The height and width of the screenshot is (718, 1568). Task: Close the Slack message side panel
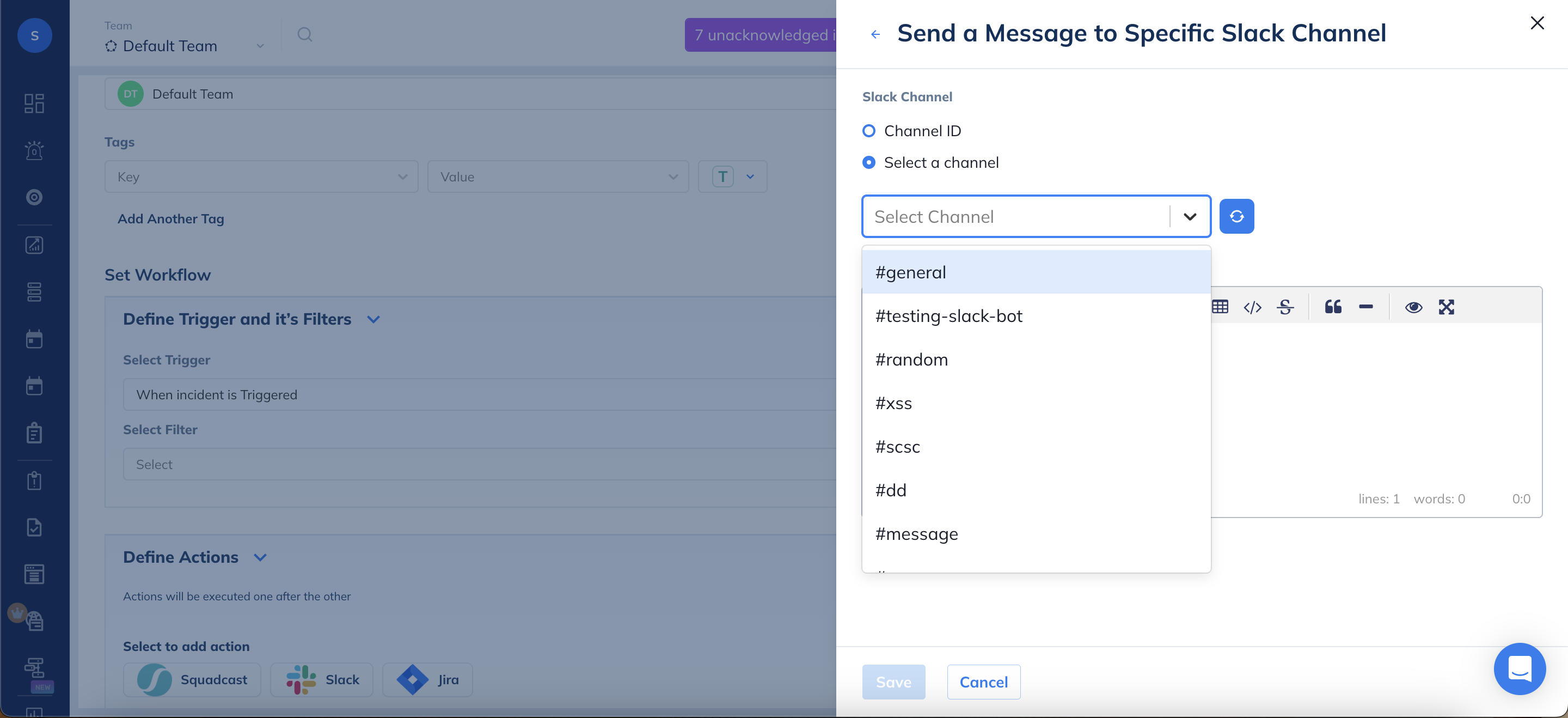(x=1536, y=23)
